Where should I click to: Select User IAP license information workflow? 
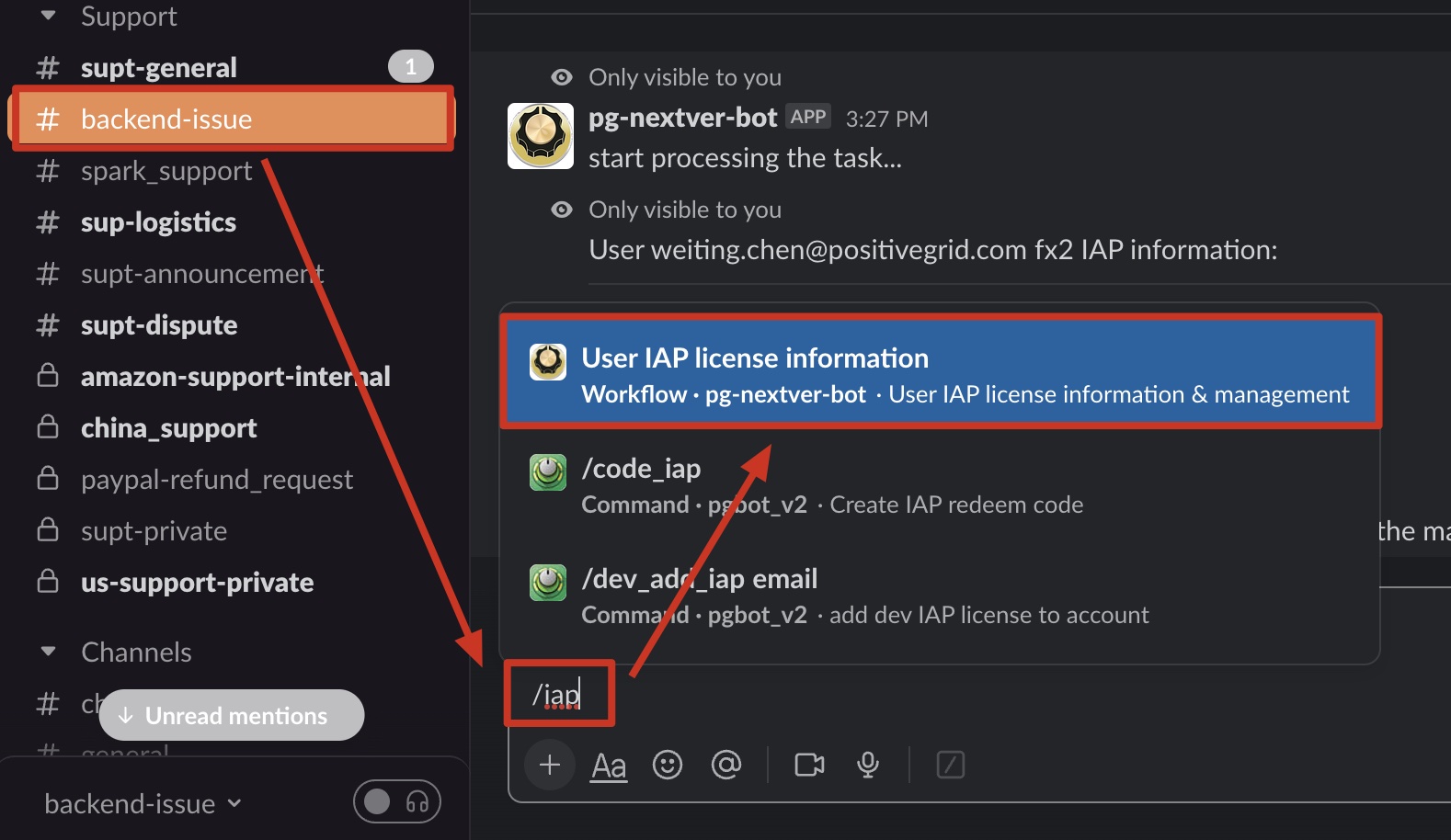tap(941, 372)
